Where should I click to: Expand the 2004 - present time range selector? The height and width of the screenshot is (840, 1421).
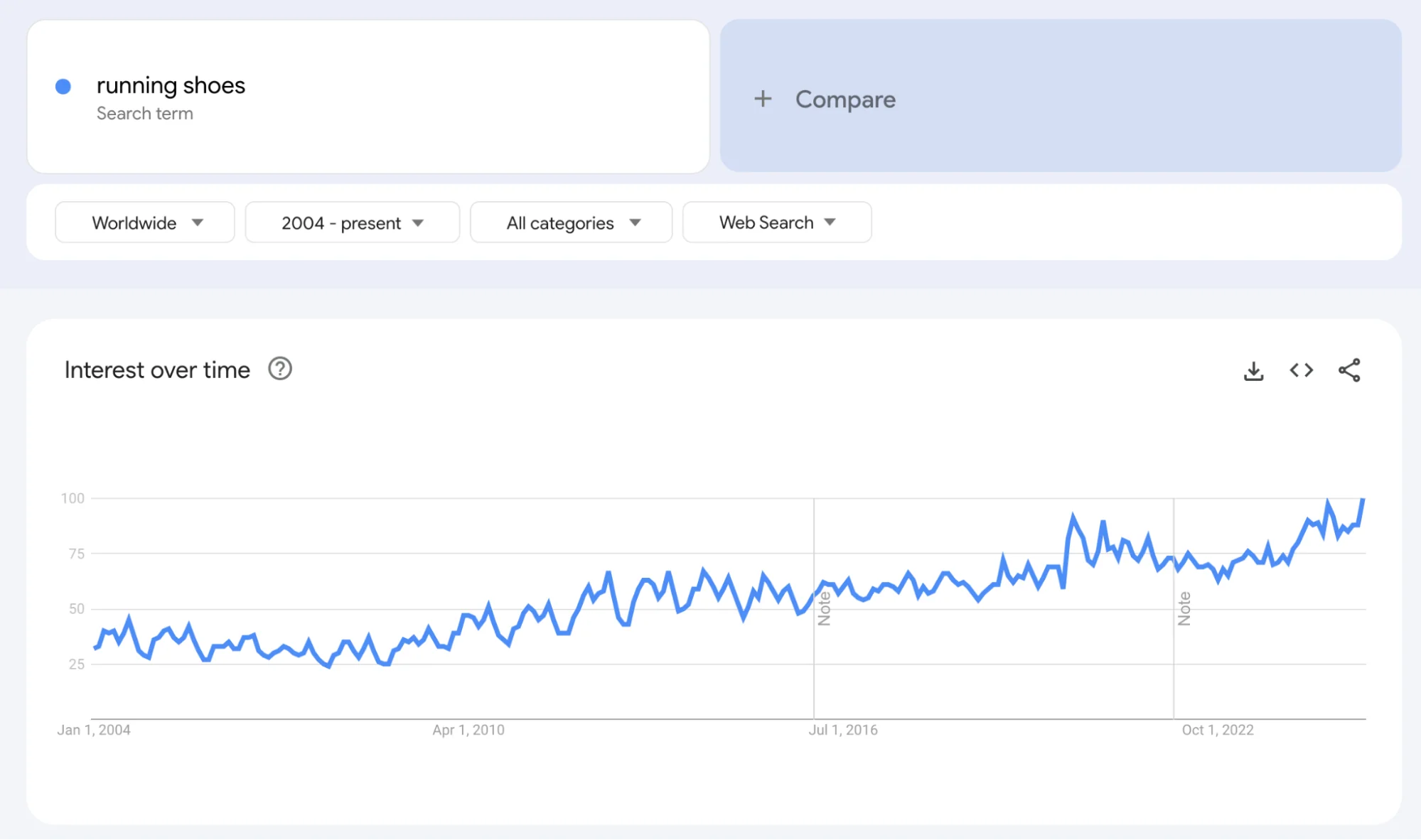pyautogui.click(x=351, y=222)
